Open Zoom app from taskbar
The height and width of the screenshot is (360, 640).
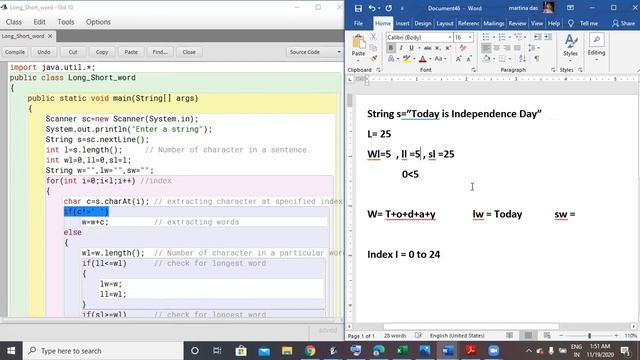point(494,351)
